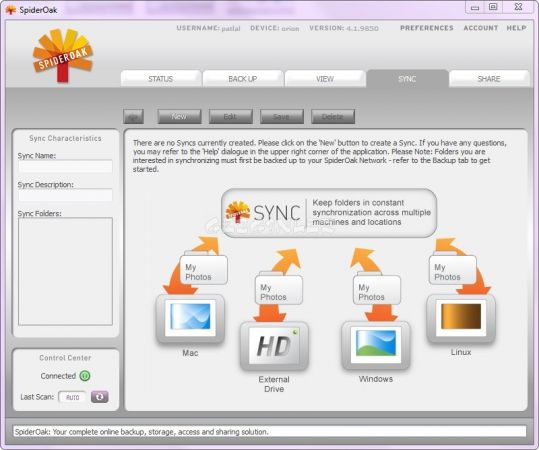Click the 'Mac' label under the monitor
The width and height of the screenshot is (539, 450).
pos(190,353)
